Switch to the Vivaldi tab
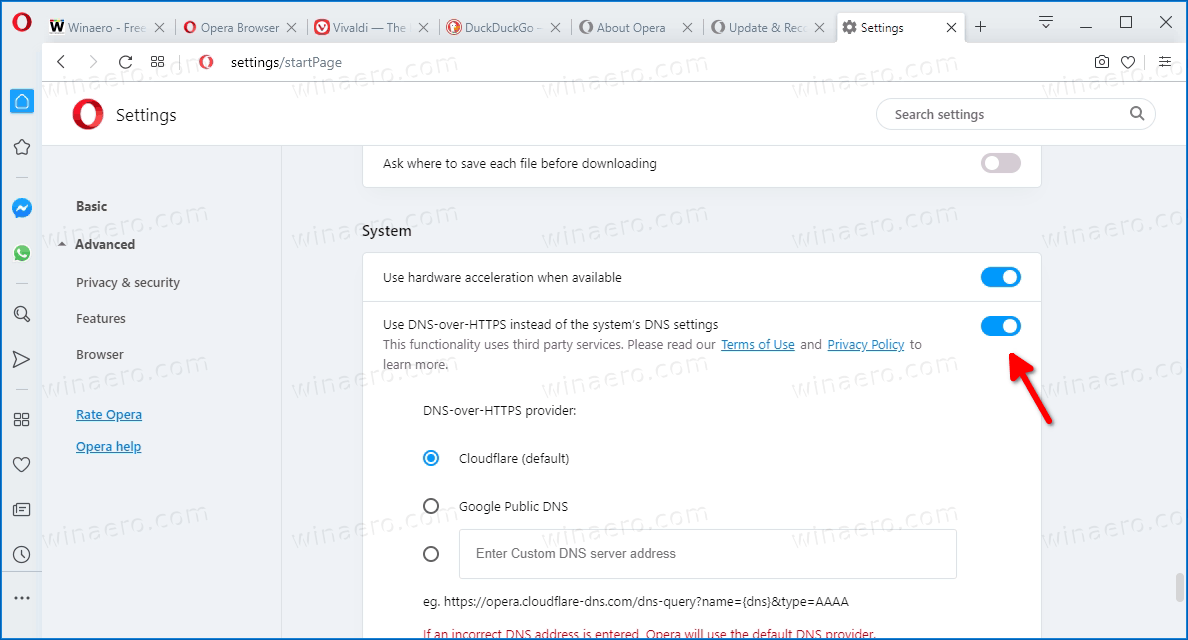1188x640 pixels. click(365, 28)
